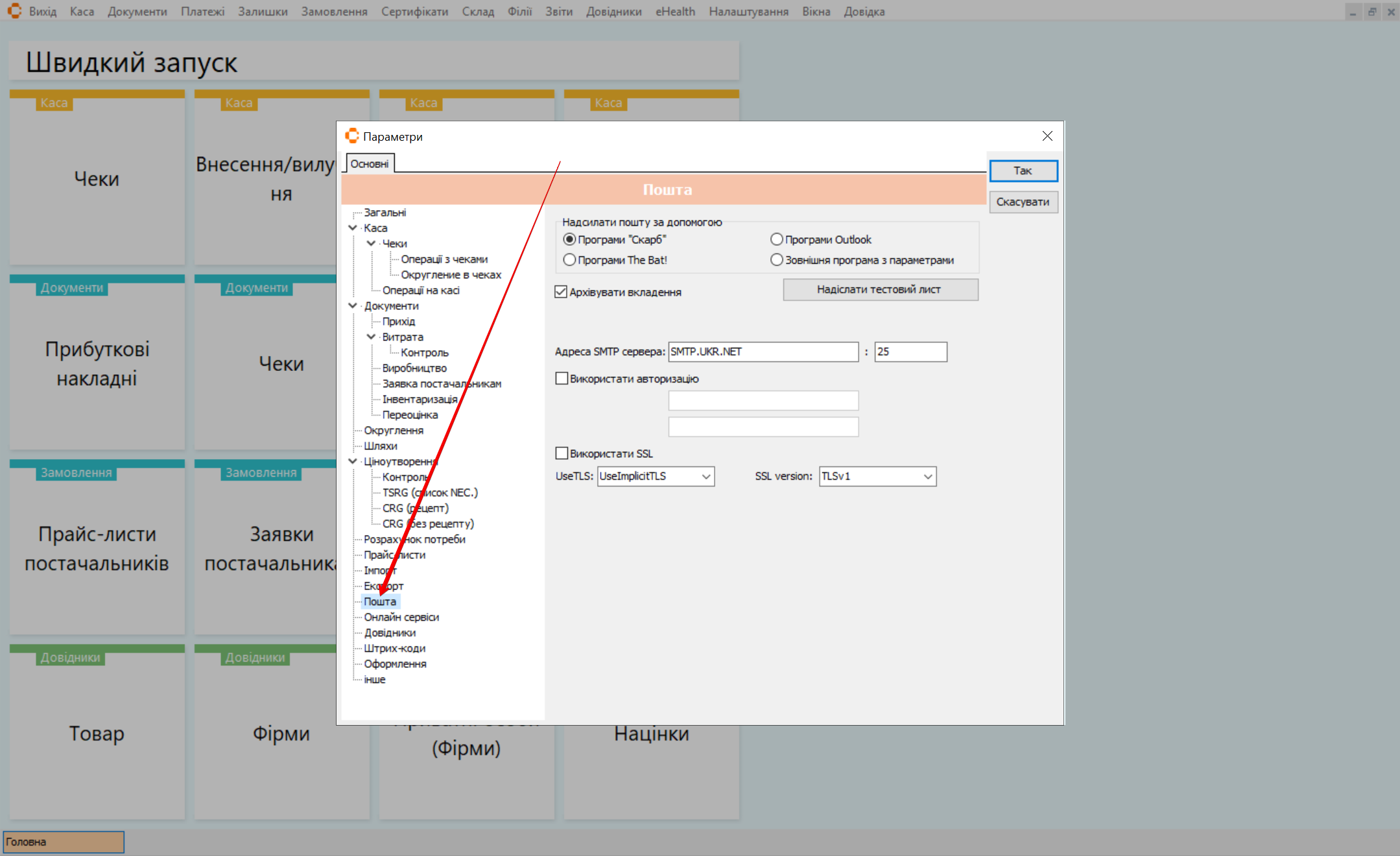Select Програми Outlook radio button
The height and width of the screenshot is (856, 1400).
coord(776,239)
